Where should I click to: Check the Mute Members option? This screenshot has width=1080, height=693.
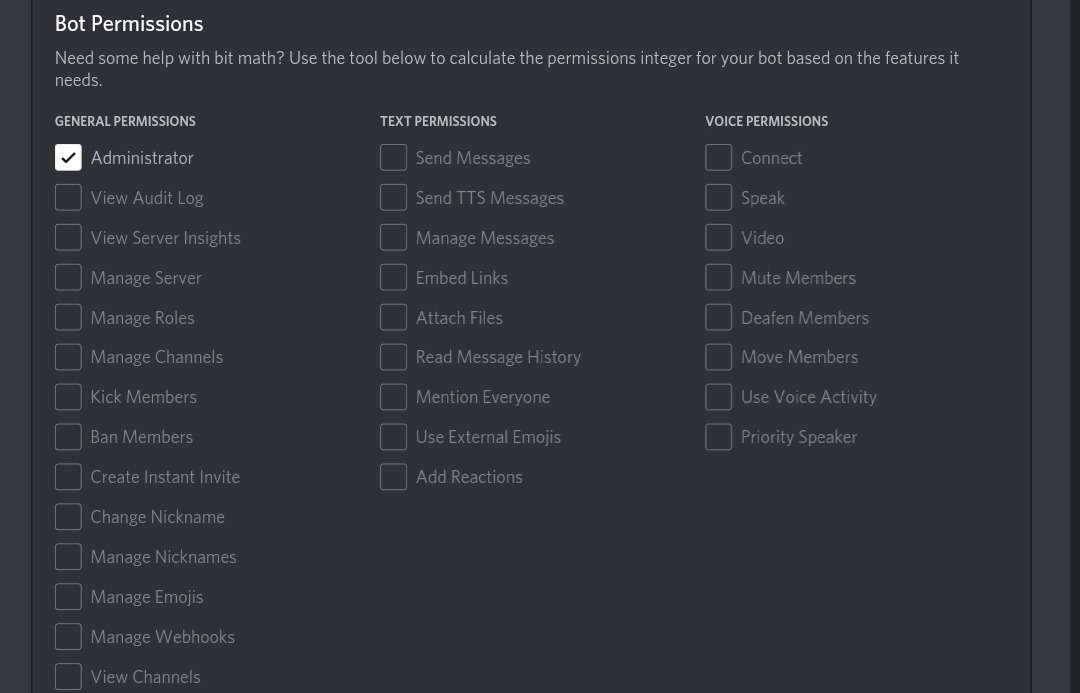pos(718,278)
